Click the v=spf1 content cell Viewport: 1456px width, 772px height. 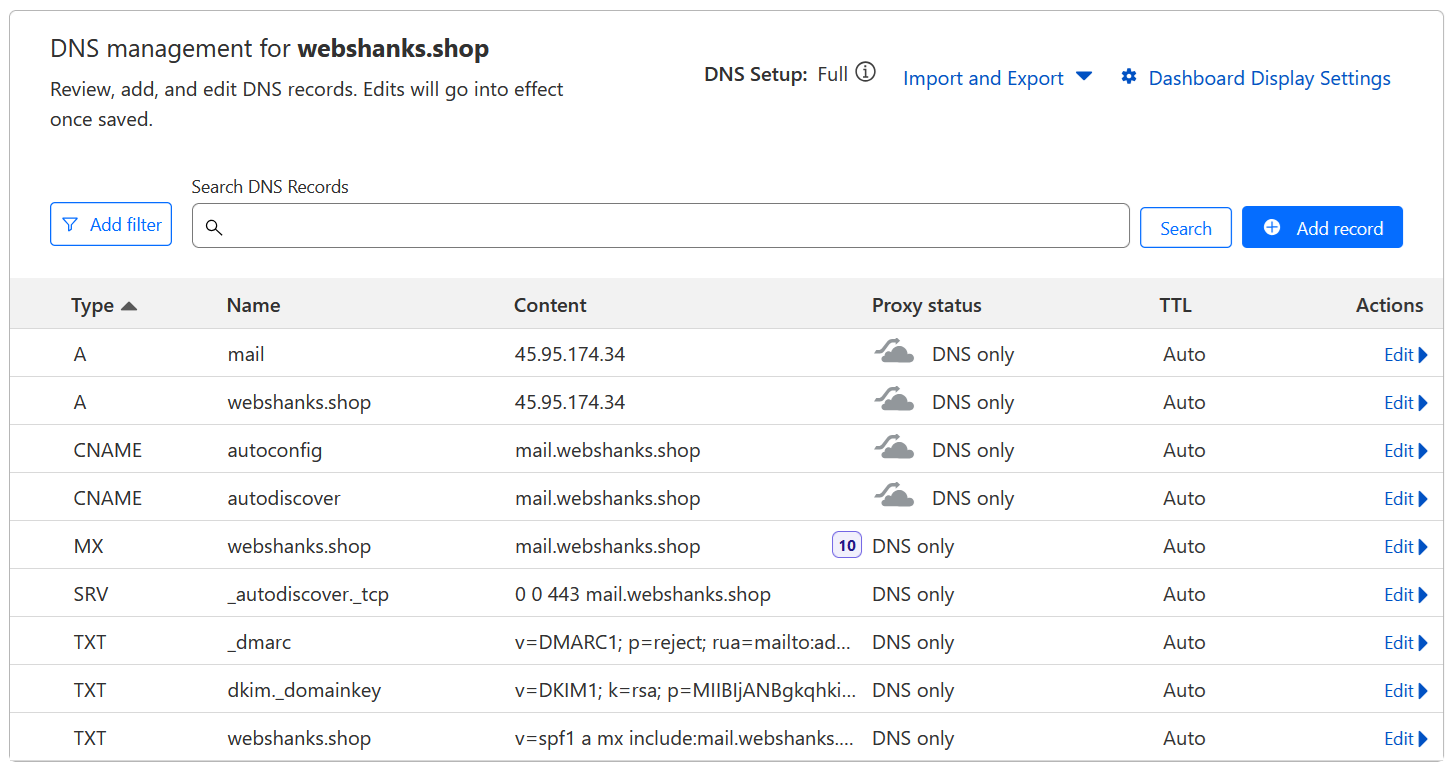[685, 738]
